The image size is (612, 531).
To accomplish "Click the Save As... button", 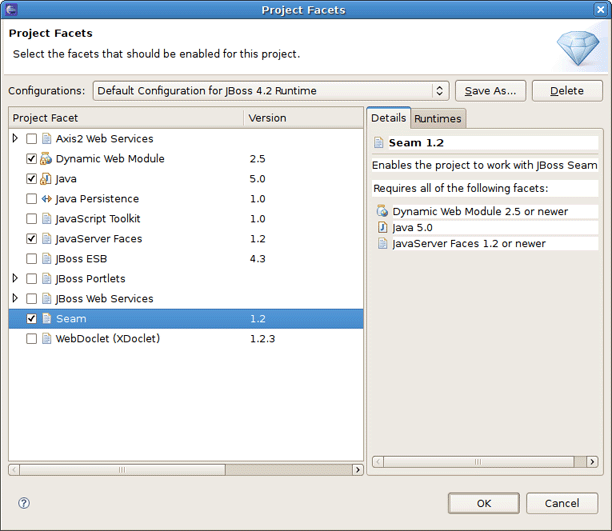I will (x=490, y=91).
